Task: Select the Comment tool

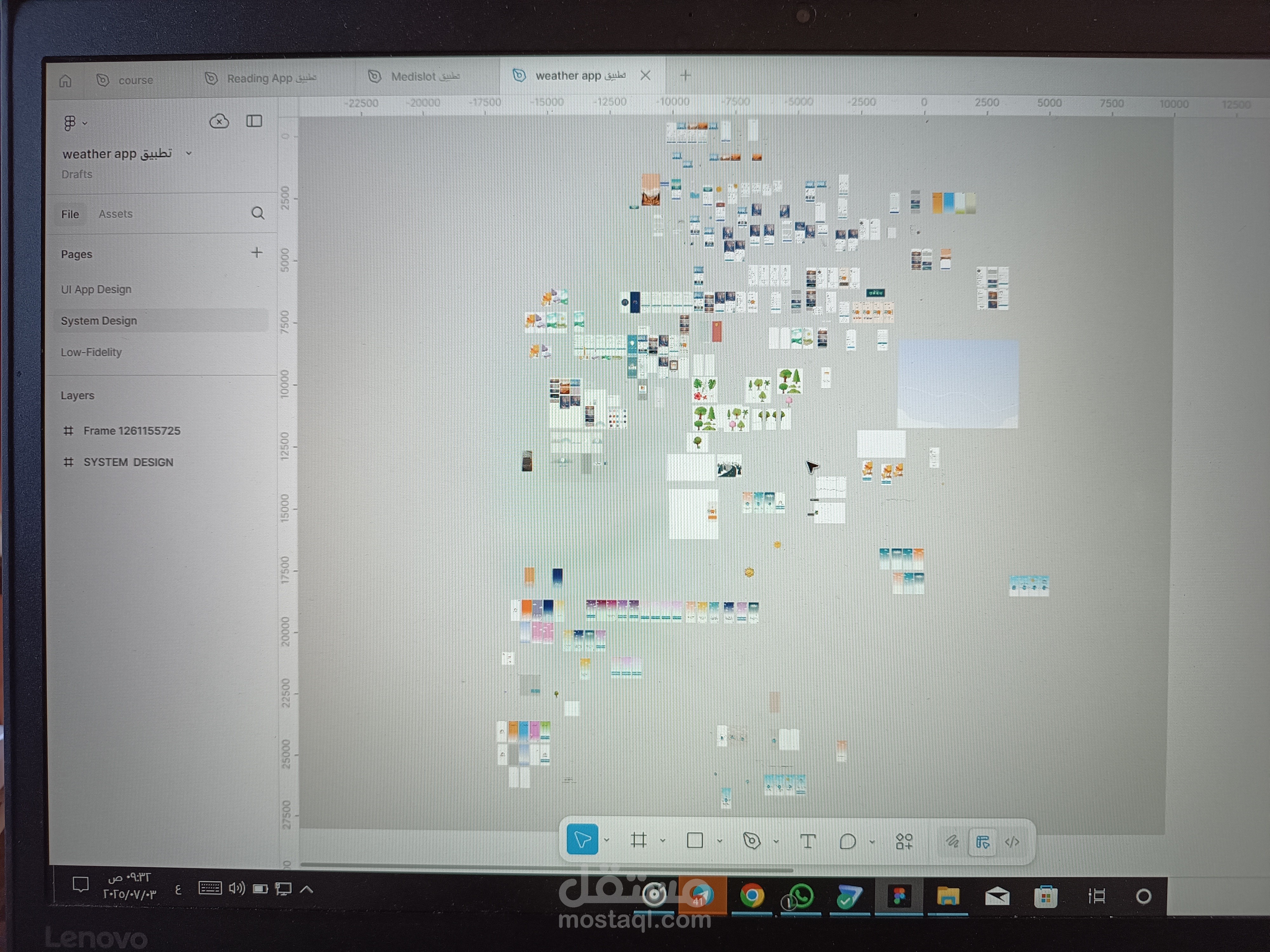Action: coord(847,842)
